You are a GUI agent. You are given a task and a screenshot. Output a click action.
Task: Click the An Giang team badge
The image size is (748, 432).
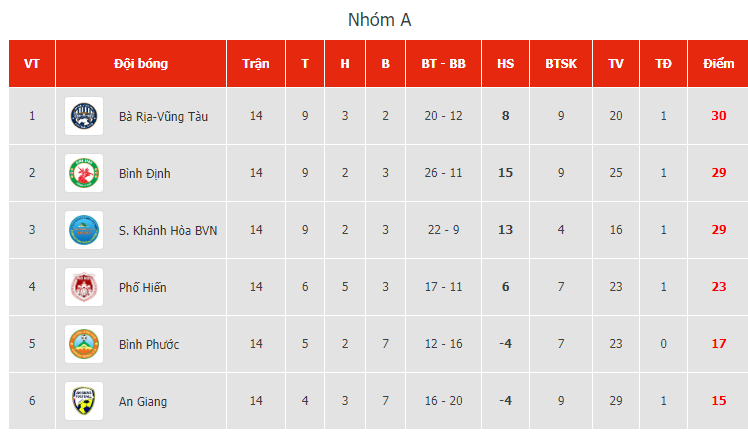point(84,401)
